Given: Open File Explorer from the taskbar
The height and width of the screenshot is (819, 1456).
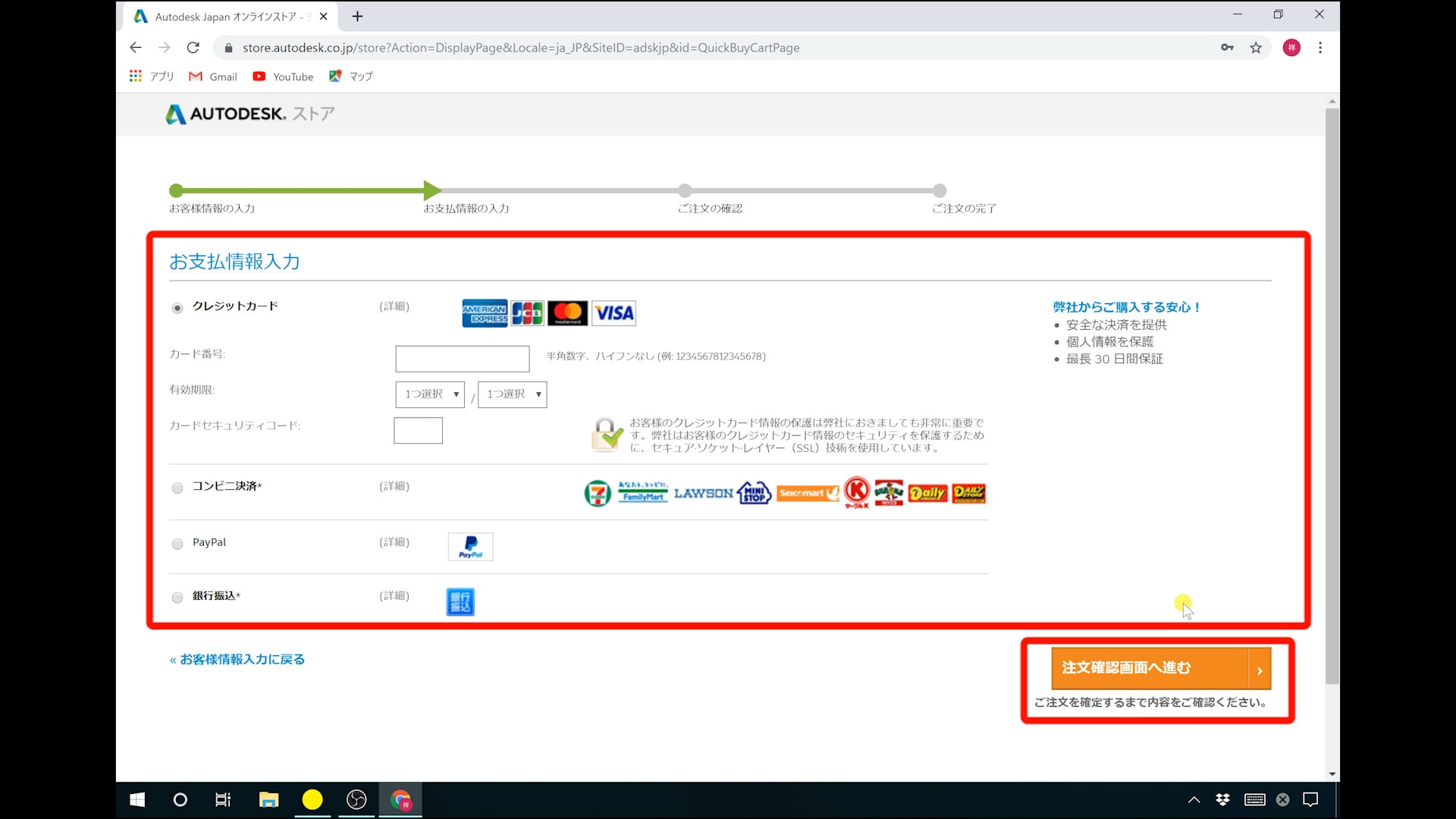Looking at the screenshot, I should click(x=268, y=799).
